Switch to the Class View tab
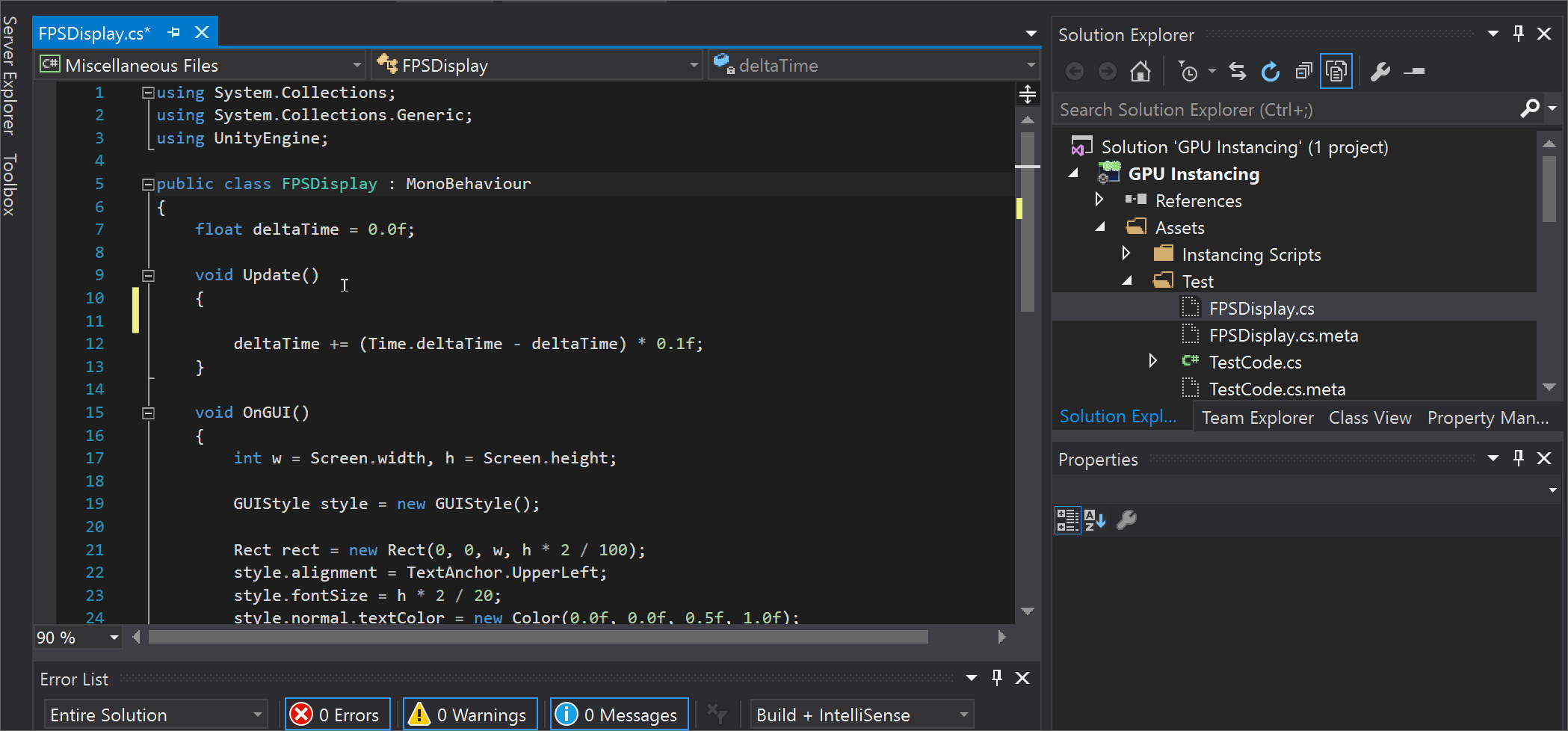Screen dimensions: 1568x731 (x=1370, y=417)
